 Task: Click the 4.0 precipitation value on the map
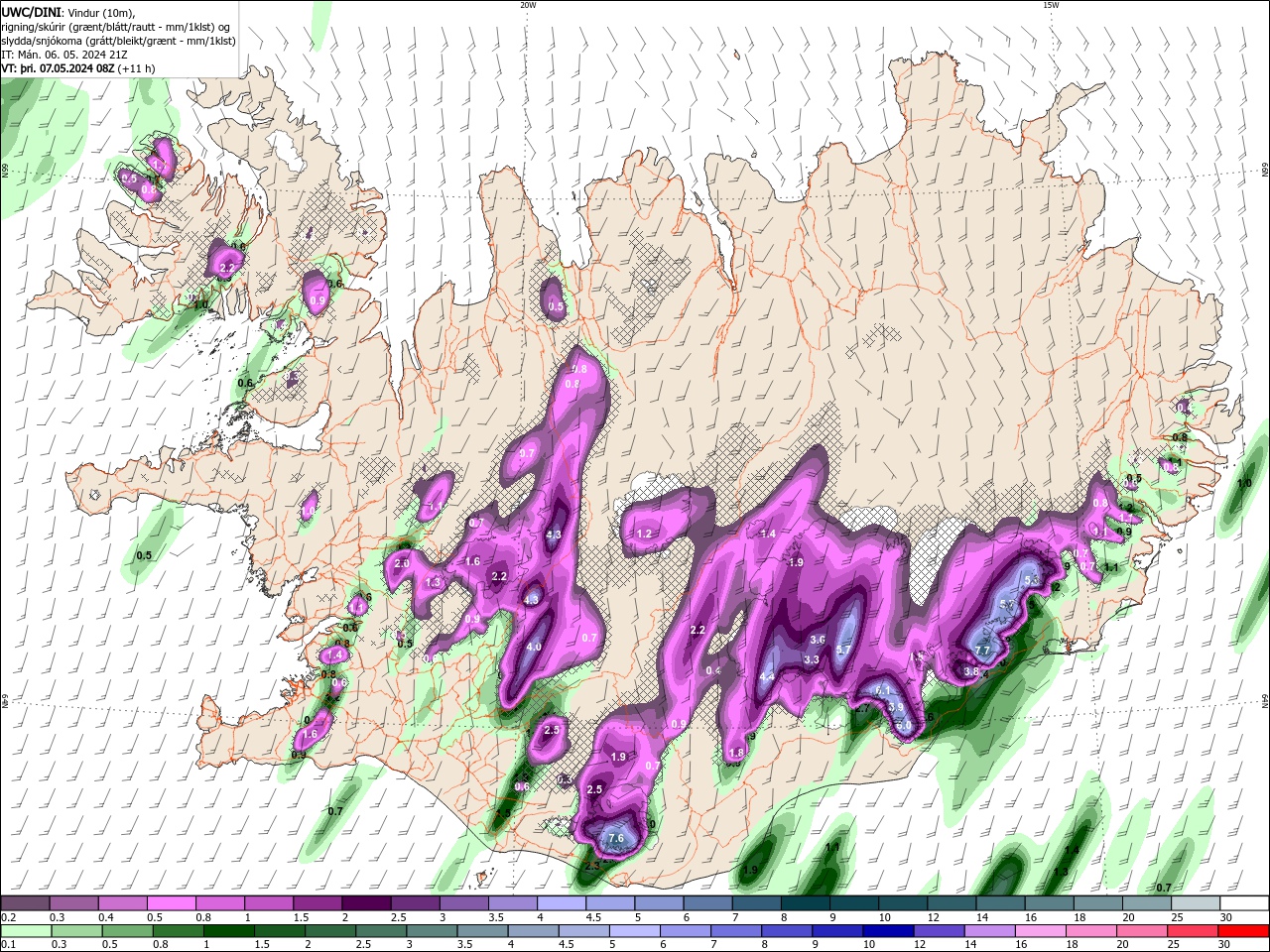click(x=534, y=647)
